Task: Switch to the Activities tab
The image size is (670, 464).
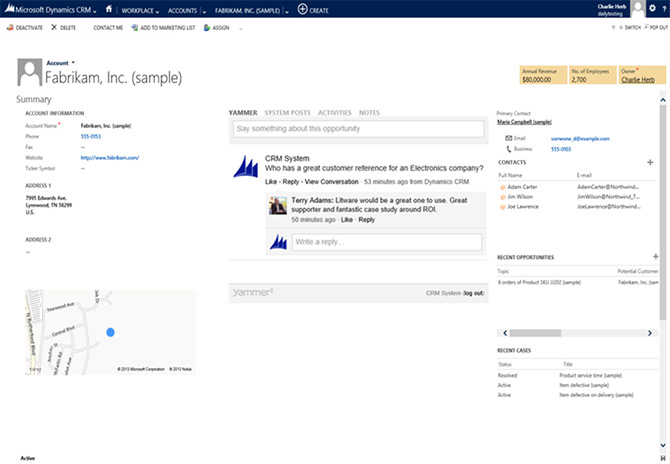Action: click(x=334, y=113)
